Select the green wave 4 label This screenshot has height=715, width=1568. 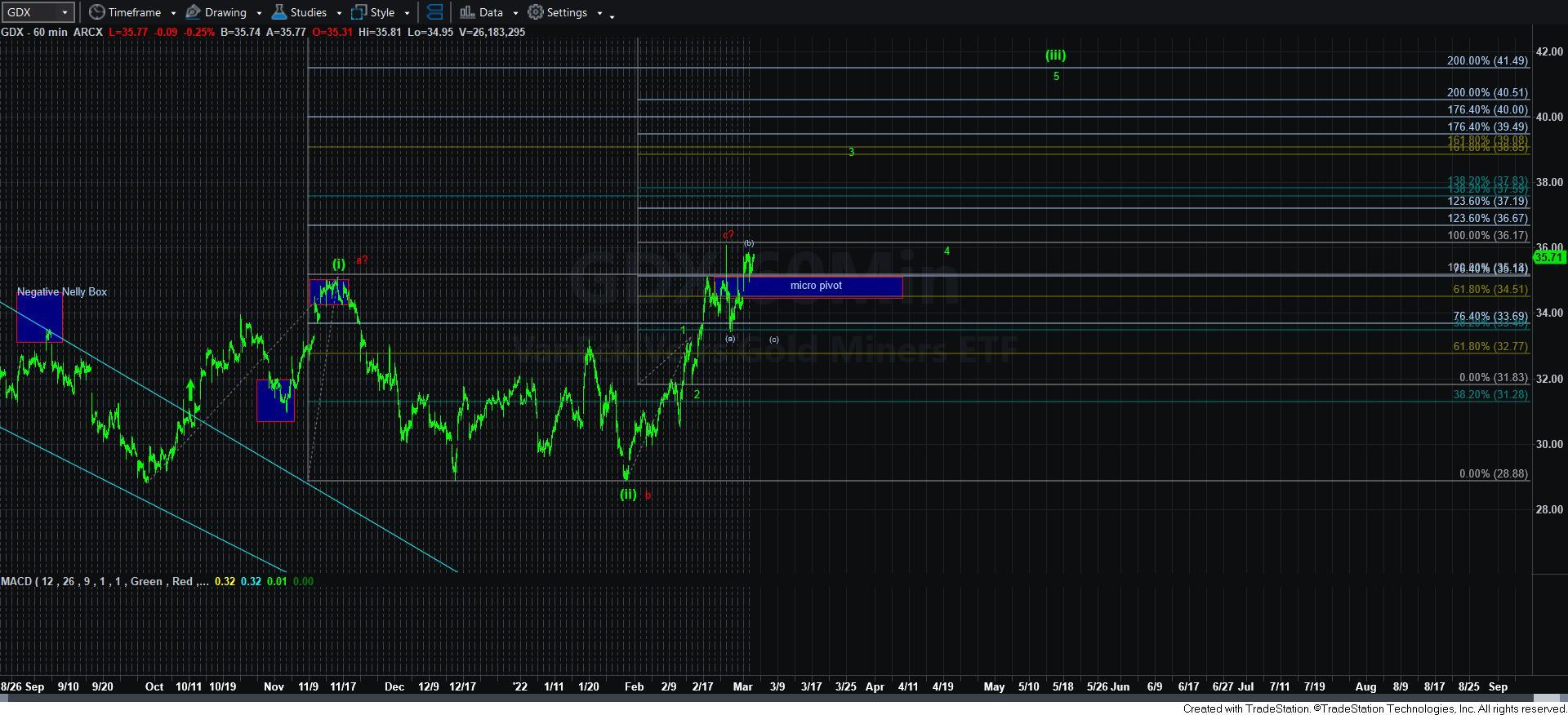click(947, 251)
